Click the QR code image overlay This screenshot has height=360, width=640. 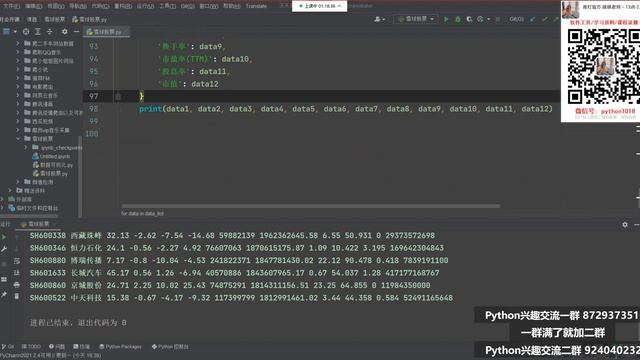click(x=603, y=67)
